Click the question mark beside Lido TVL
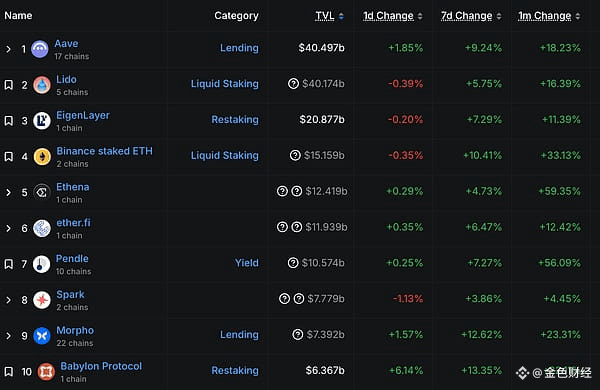 click(x=293, y=83)
